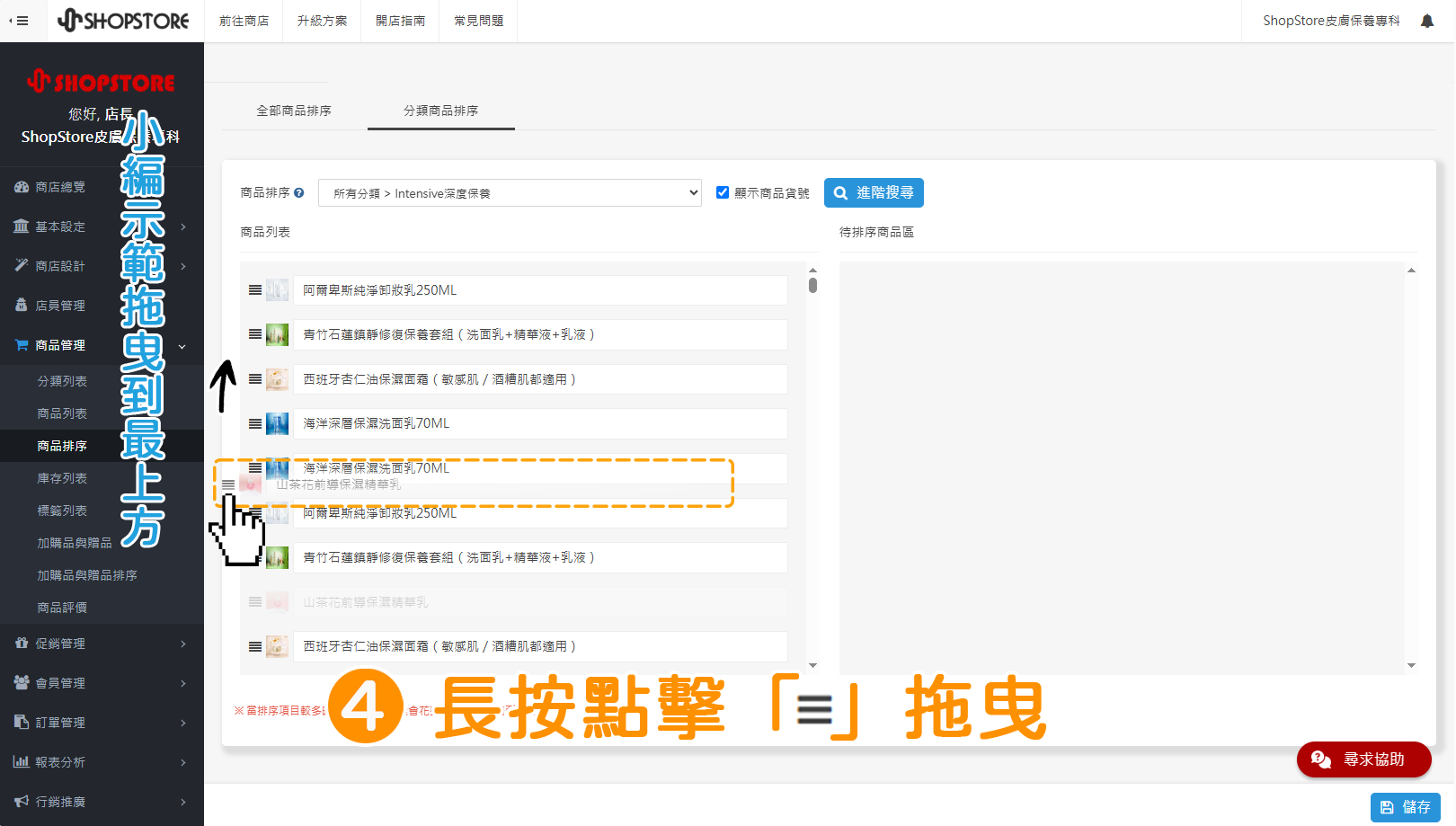1456x826 pixels.
Task: Grab drag handle of last 西班牙杏仁油 row
Action: click(x=255, y=646)
